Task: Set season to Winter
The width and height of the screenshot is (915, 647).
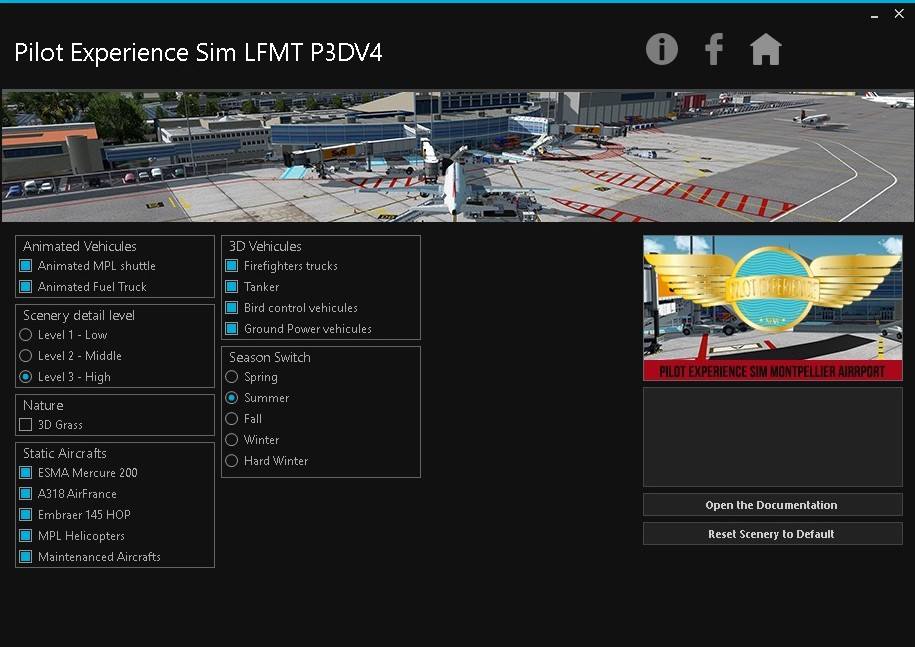Action: pos(232,440)
